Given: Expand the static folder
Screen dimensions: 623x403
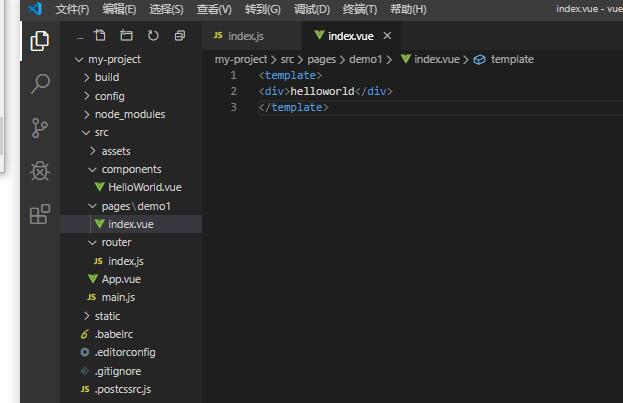Looking at the screenshot, I should pos(86,316).
